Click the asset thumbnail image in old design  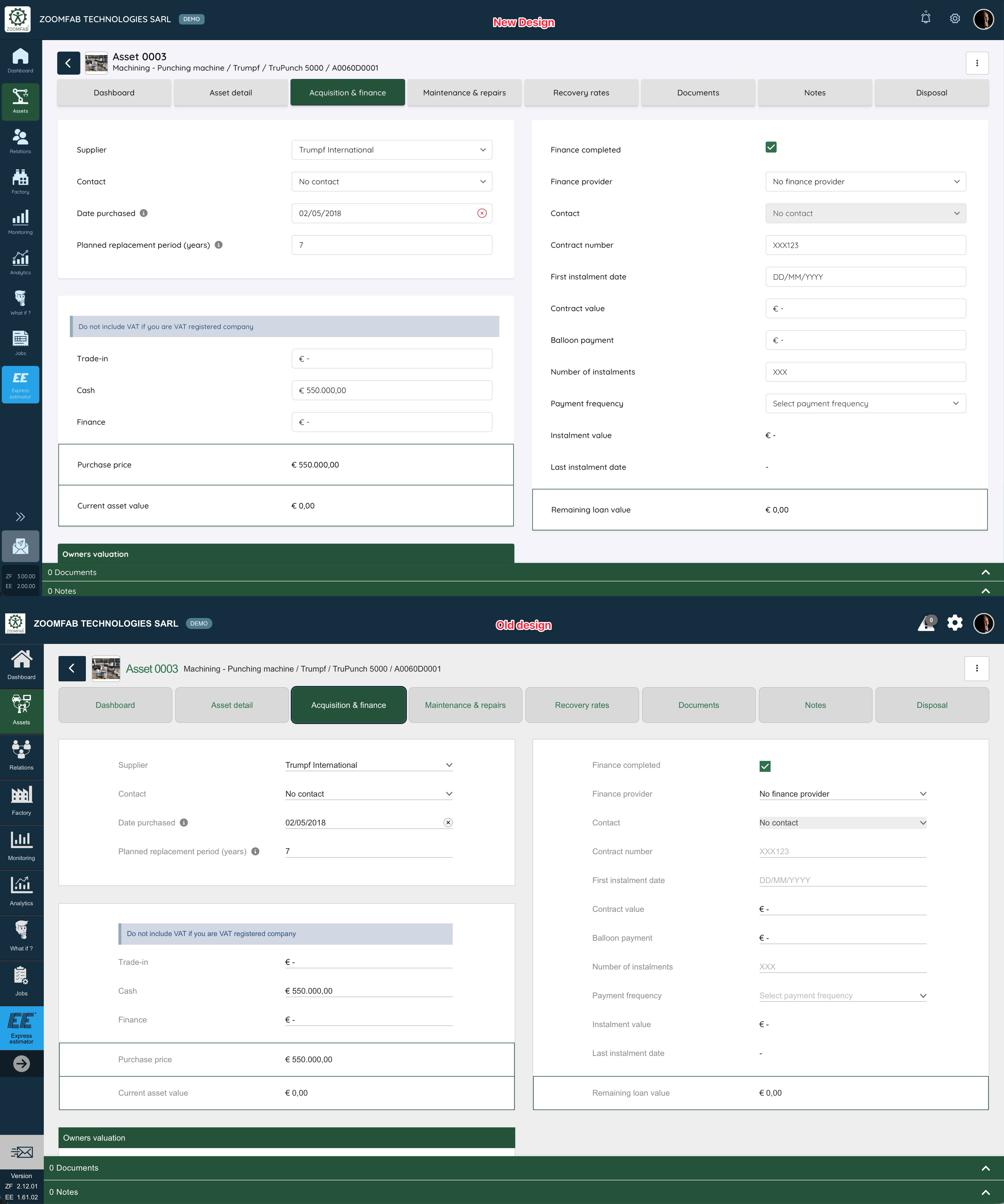106,668
